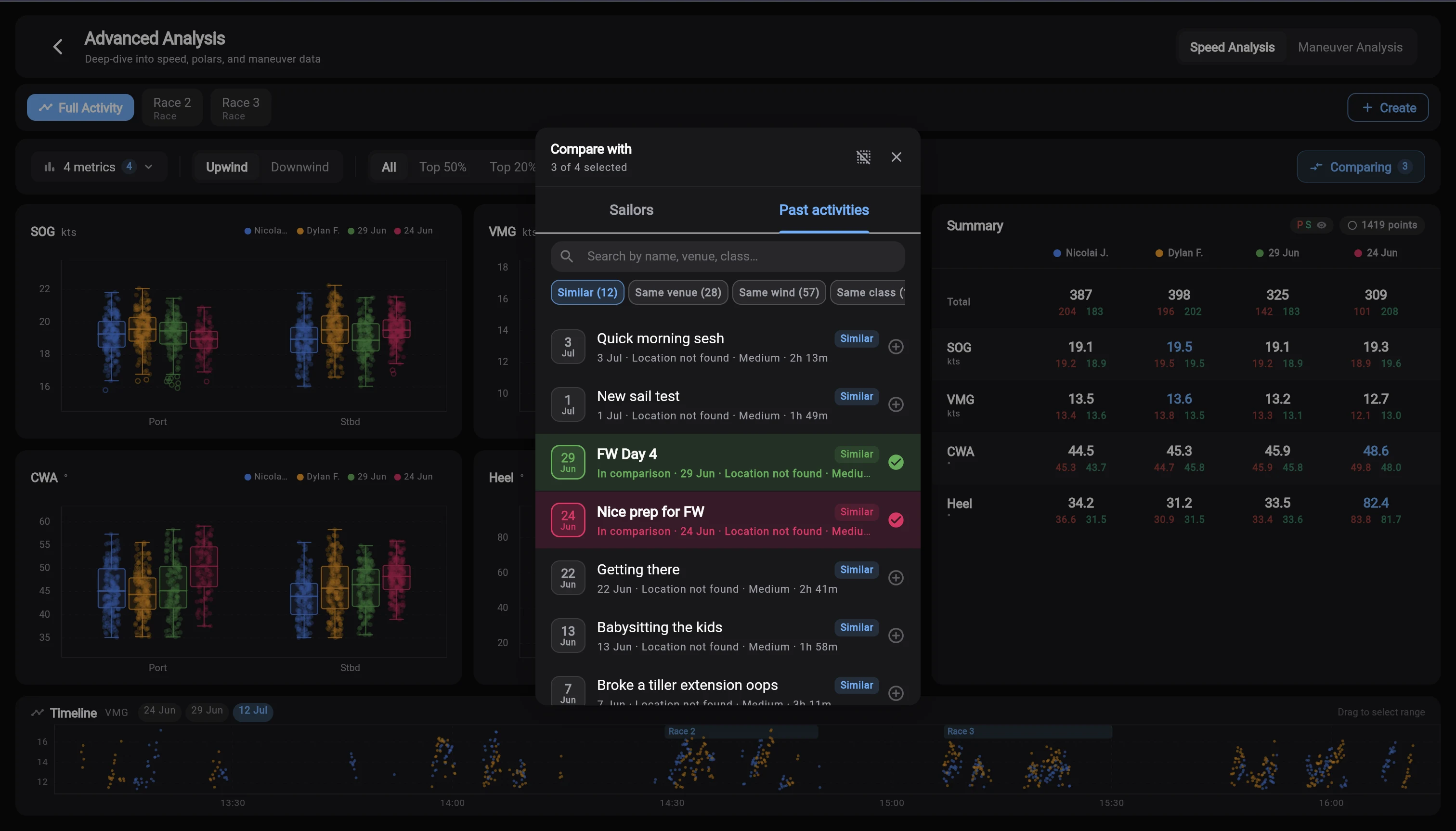Select the Speed Analysis tab
This screenshot has height=831, width=1456.
coord(1232,47)
